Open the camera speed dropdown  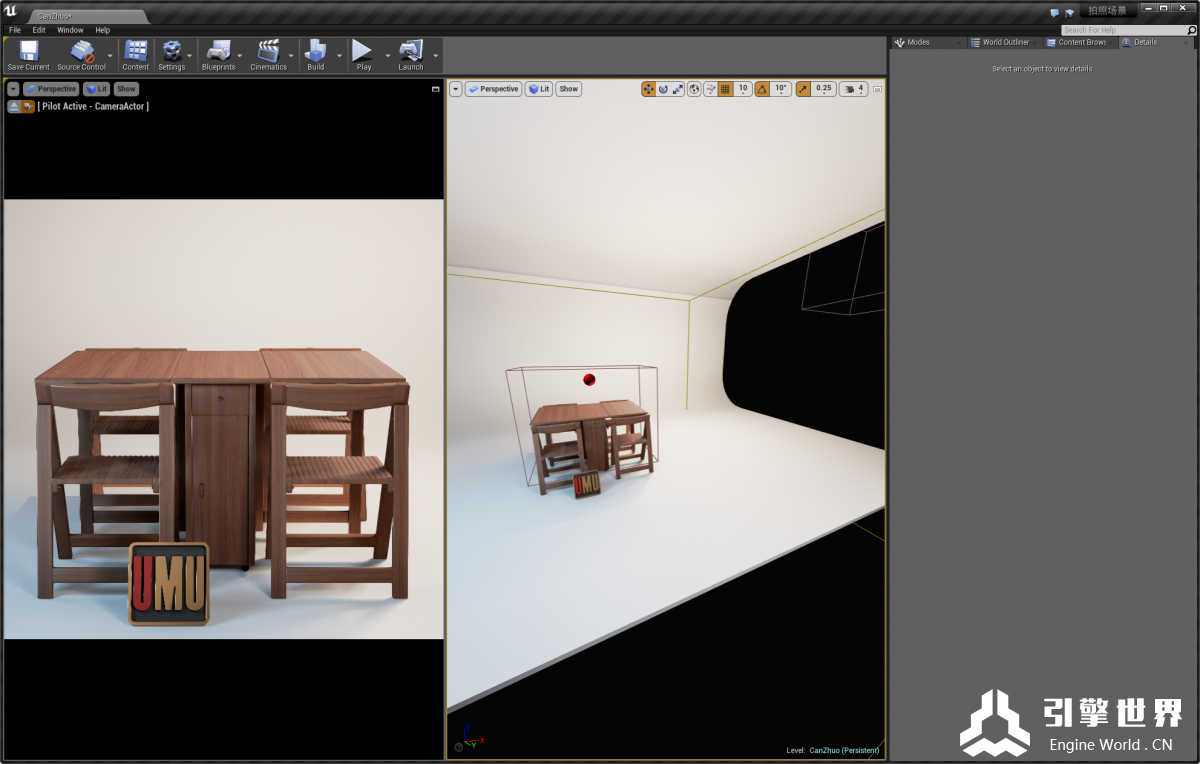[x=853, y=89]
